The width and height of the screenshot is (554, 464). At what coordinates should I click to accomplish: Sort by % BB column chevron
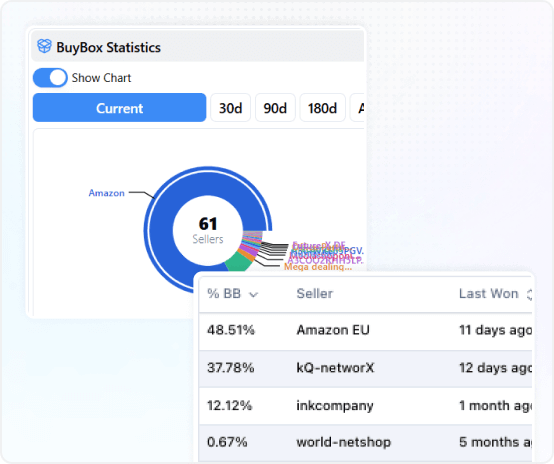(x=253, y=294)
